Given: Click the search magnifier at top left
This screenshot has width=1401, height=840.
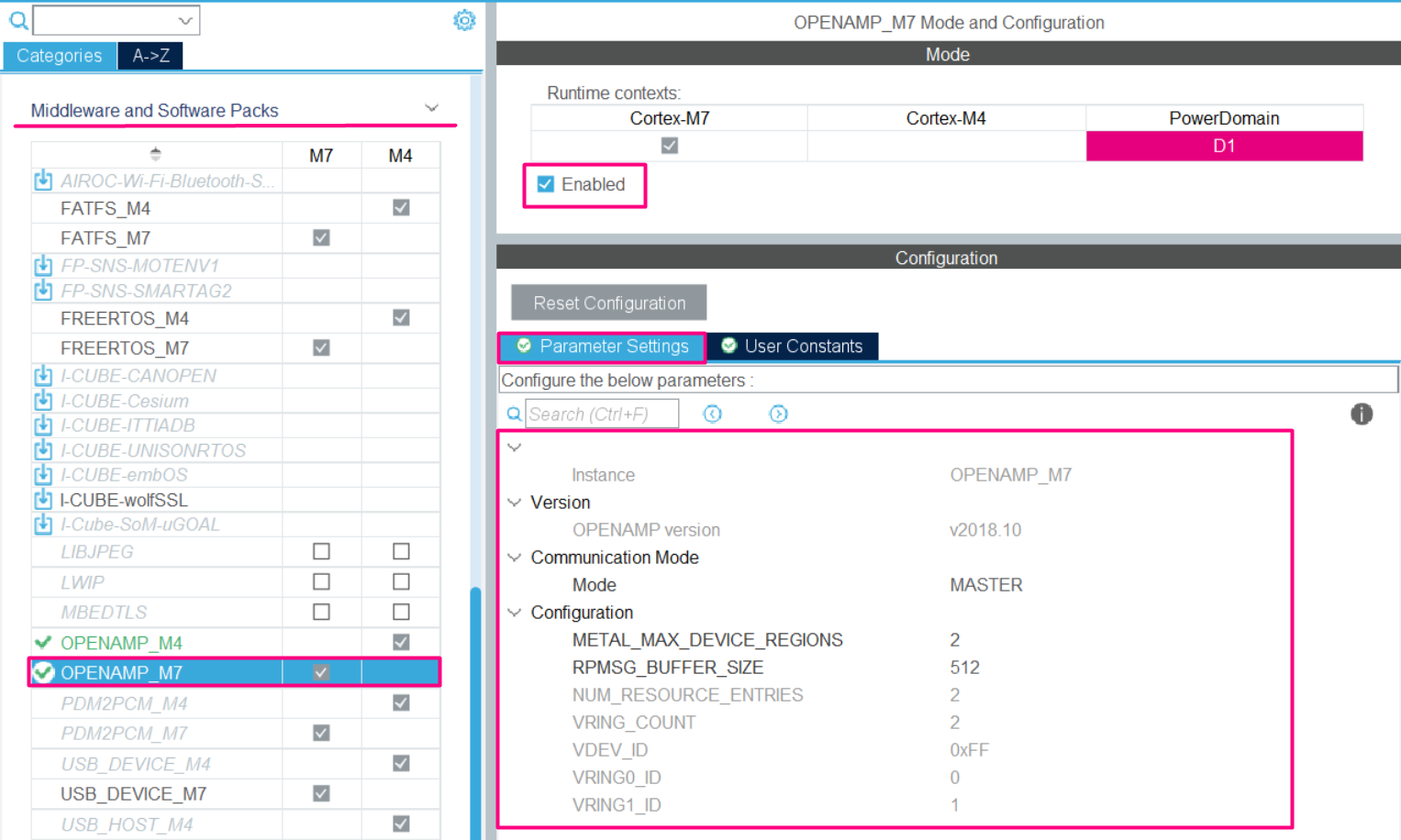Looking at the screenshot, I should coord(17,19).
